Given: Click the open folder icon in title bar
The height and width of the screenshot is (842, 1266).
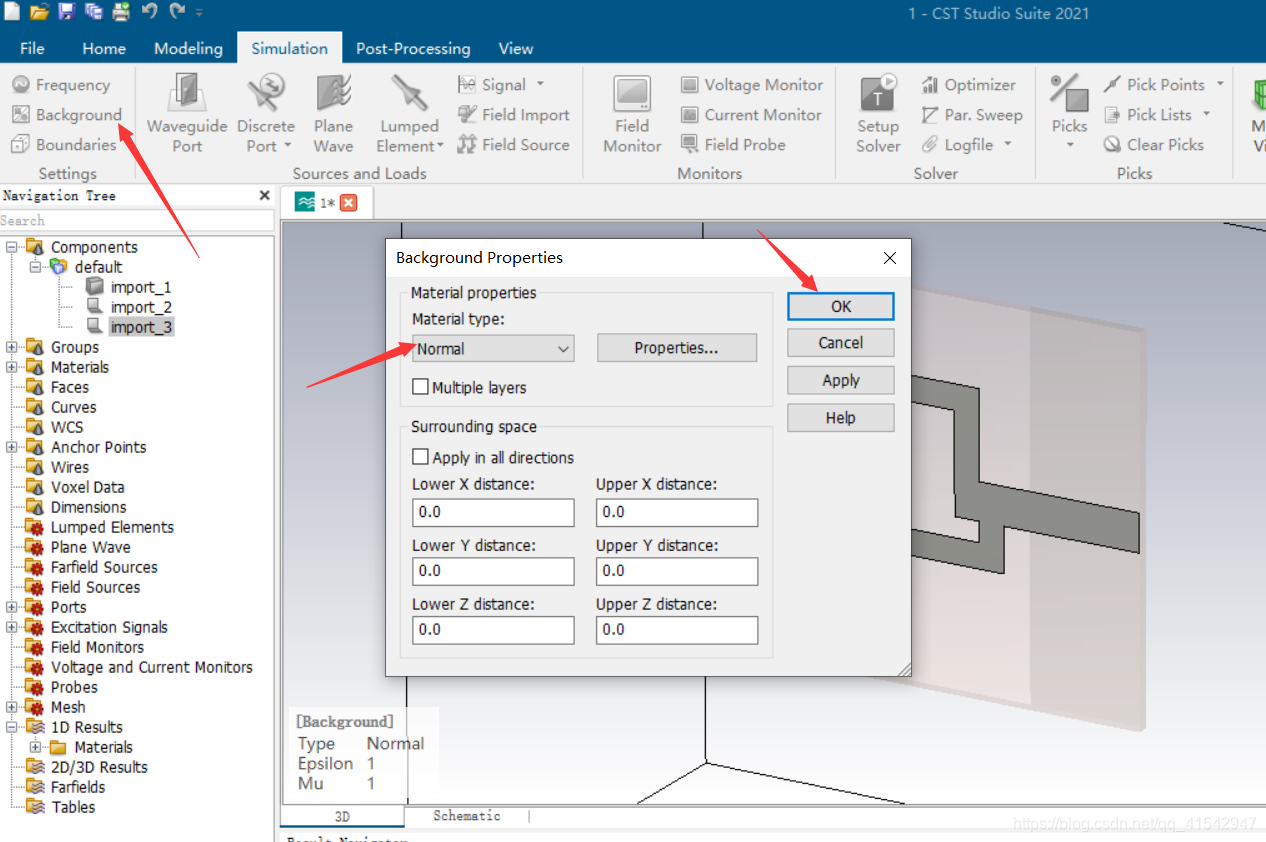Looking at the screenshot, I should point(39,12).
